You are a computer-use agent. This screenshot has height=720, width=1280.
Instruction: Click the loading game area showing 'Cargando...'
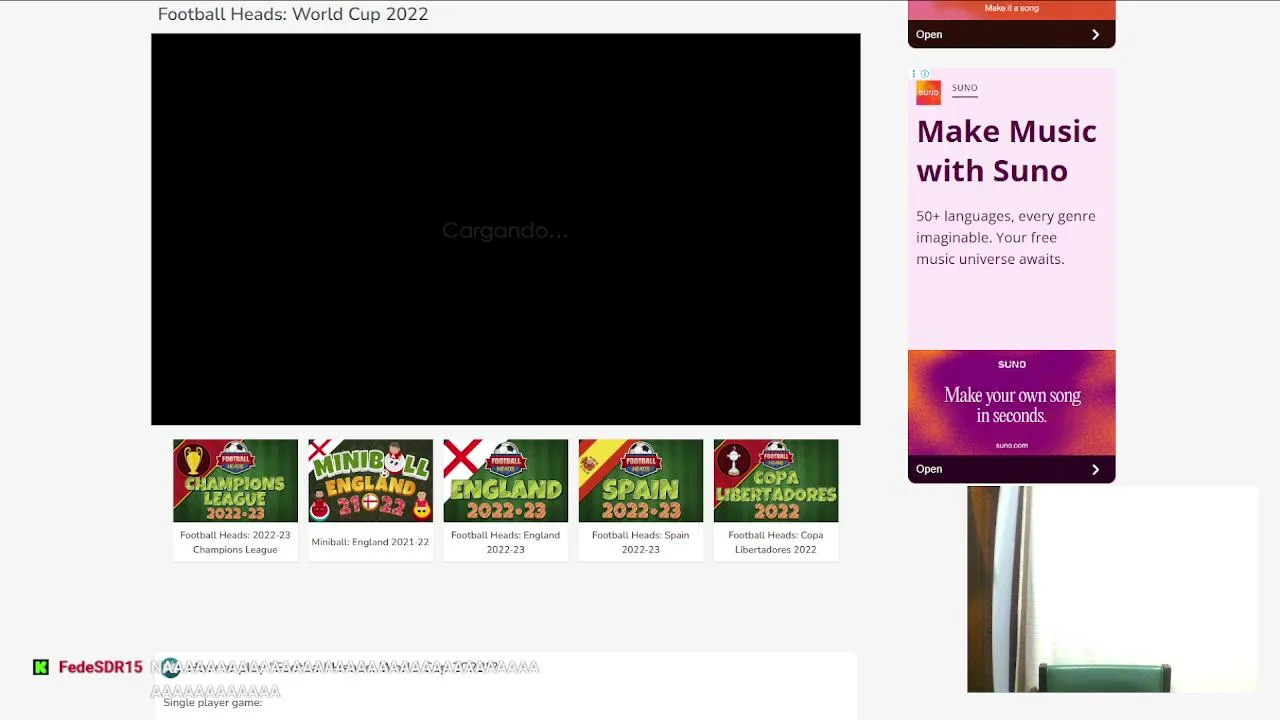click(505, 230)
